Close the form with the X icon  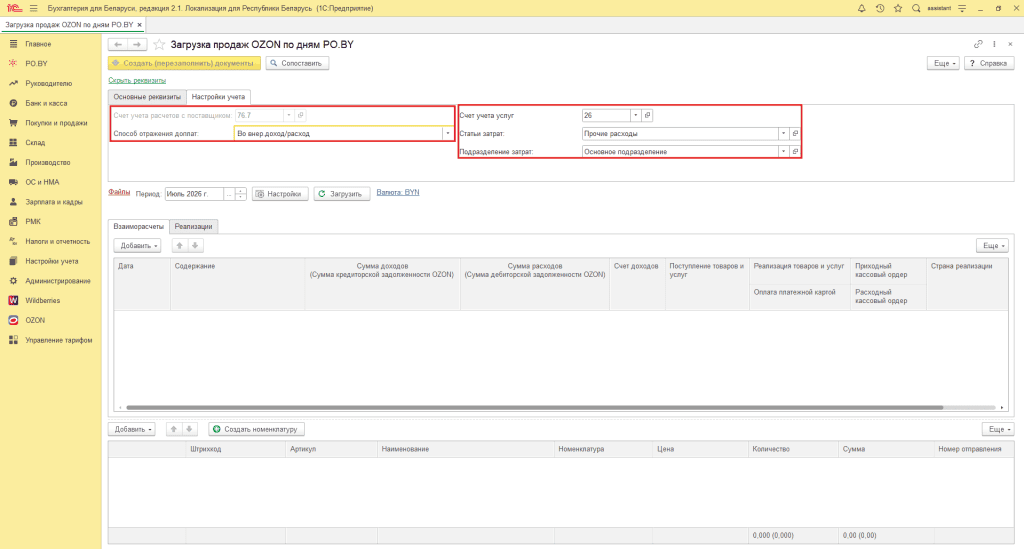(x=1010, y=44)
